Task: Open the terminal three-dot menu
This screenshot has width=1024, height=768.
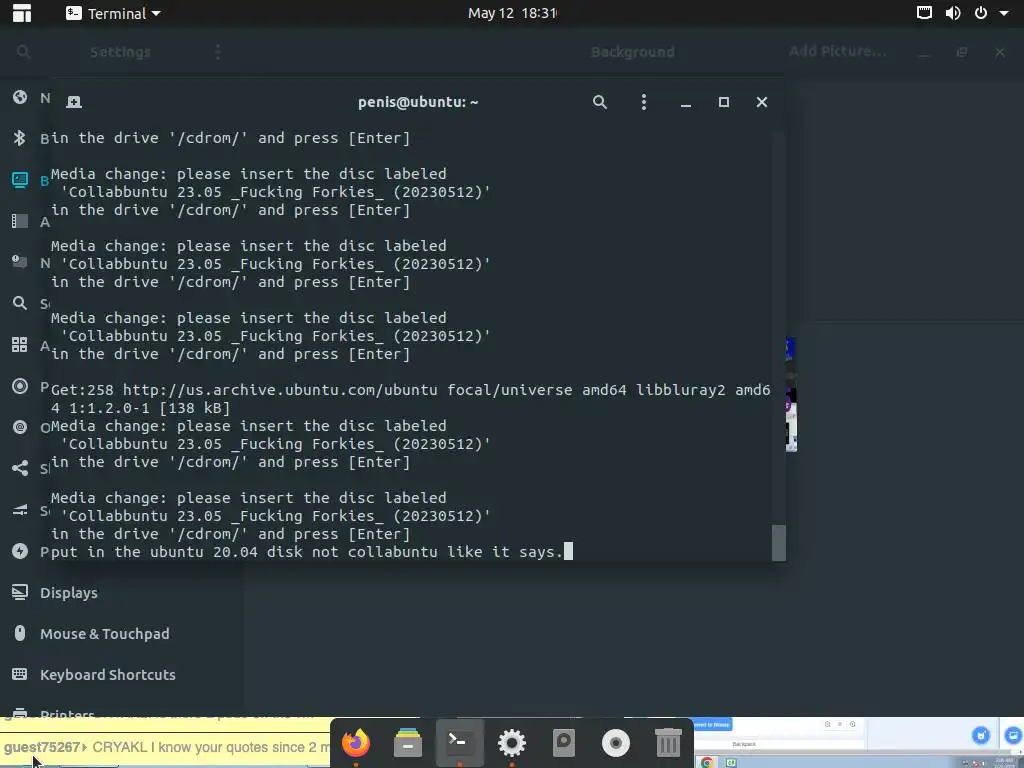Action: pyautogui.click(x=643, y=102)
